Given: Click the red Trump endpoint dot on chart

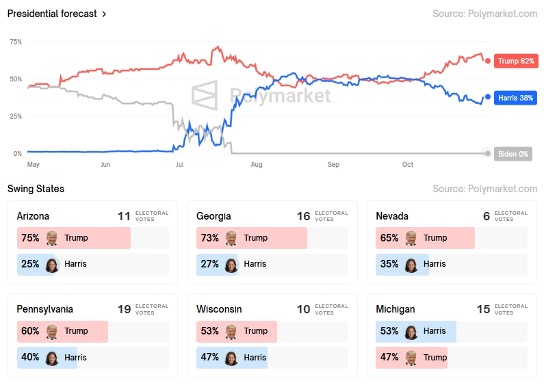Looking at the screenshot, I should tap(487, 61).
